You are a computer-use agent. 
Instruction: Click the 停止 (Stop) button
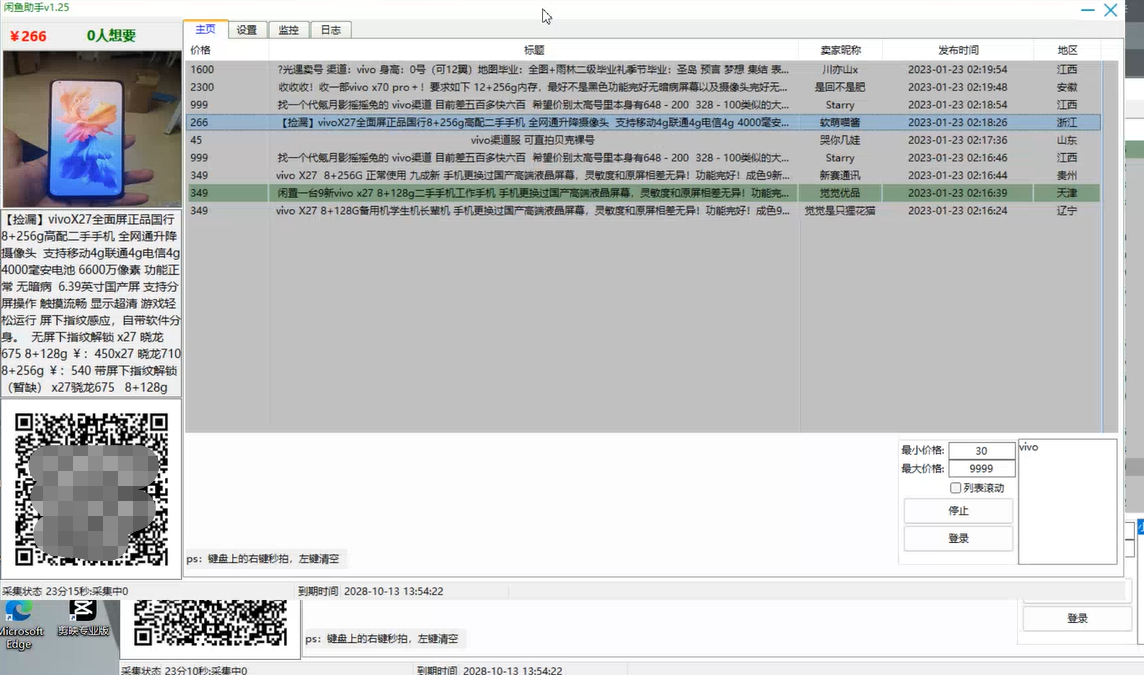point(957,510)
